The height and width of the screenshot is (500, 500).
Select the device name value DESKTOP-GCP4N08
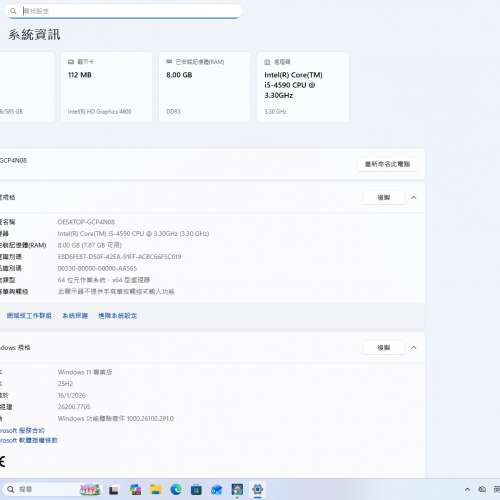tap(86, 222)
